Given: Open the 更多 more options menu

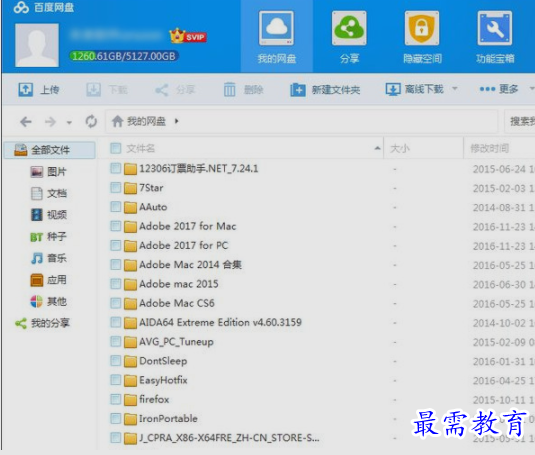Looking at the screenshot, I should (499, 89).
